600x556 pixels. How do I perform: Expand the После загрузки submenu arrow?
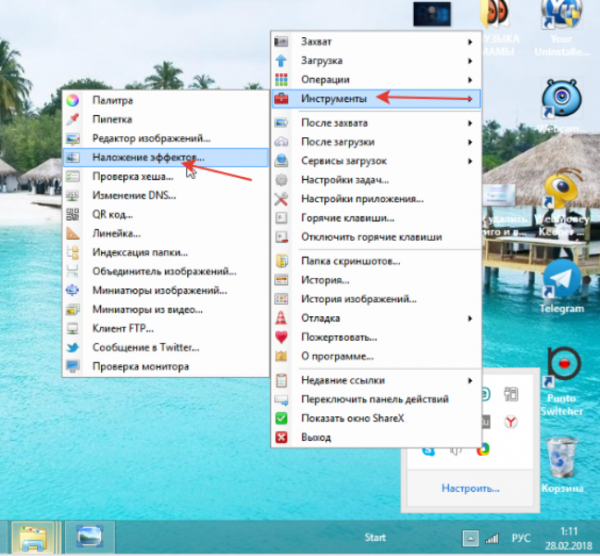coord(470,142)
